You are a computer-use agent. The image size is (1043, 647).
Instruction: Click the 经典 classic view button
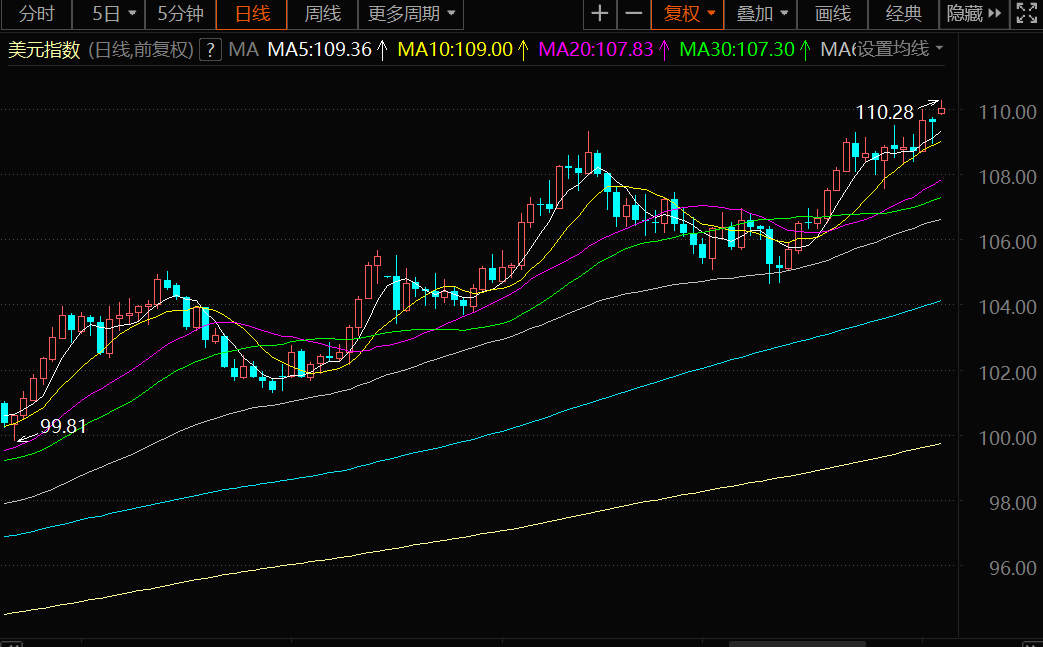904,14
